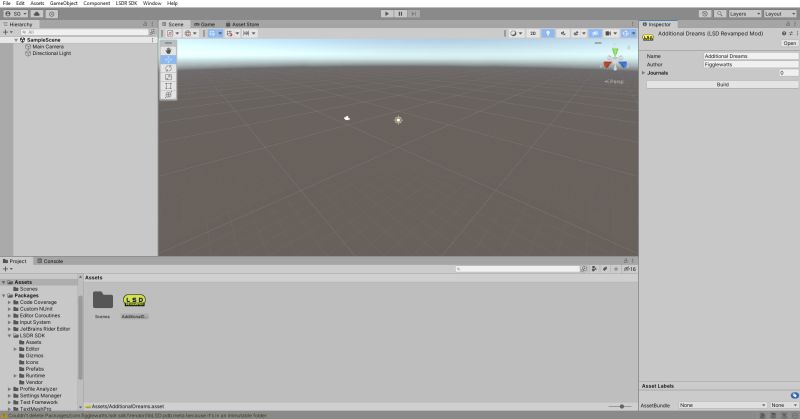Open the Layout dropdown
The image size is (800, 419).
(780, 14)
